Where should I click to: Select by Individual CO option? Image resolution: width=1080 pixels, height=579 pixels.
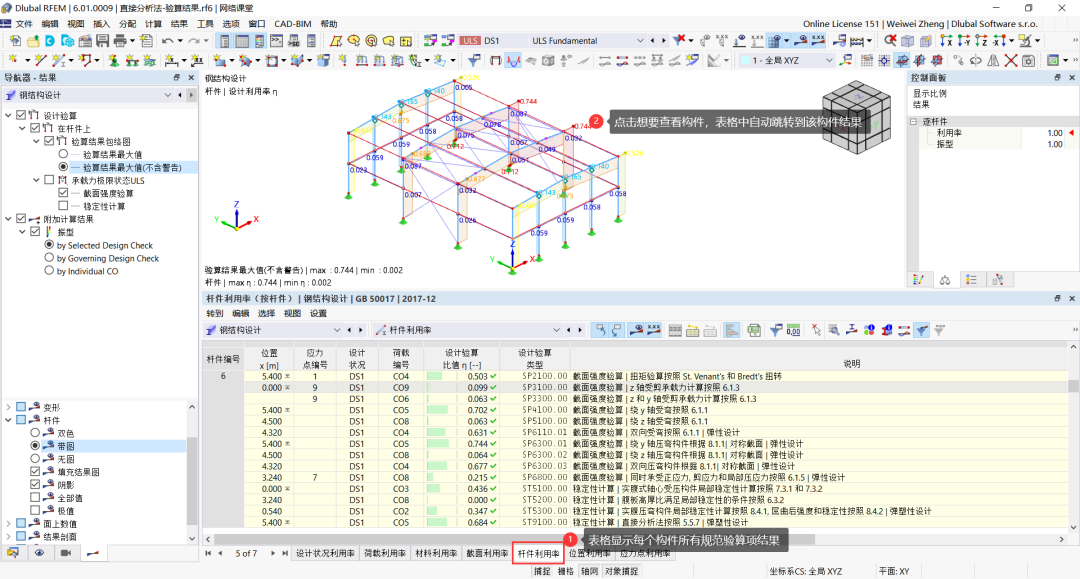click(49, 271)
